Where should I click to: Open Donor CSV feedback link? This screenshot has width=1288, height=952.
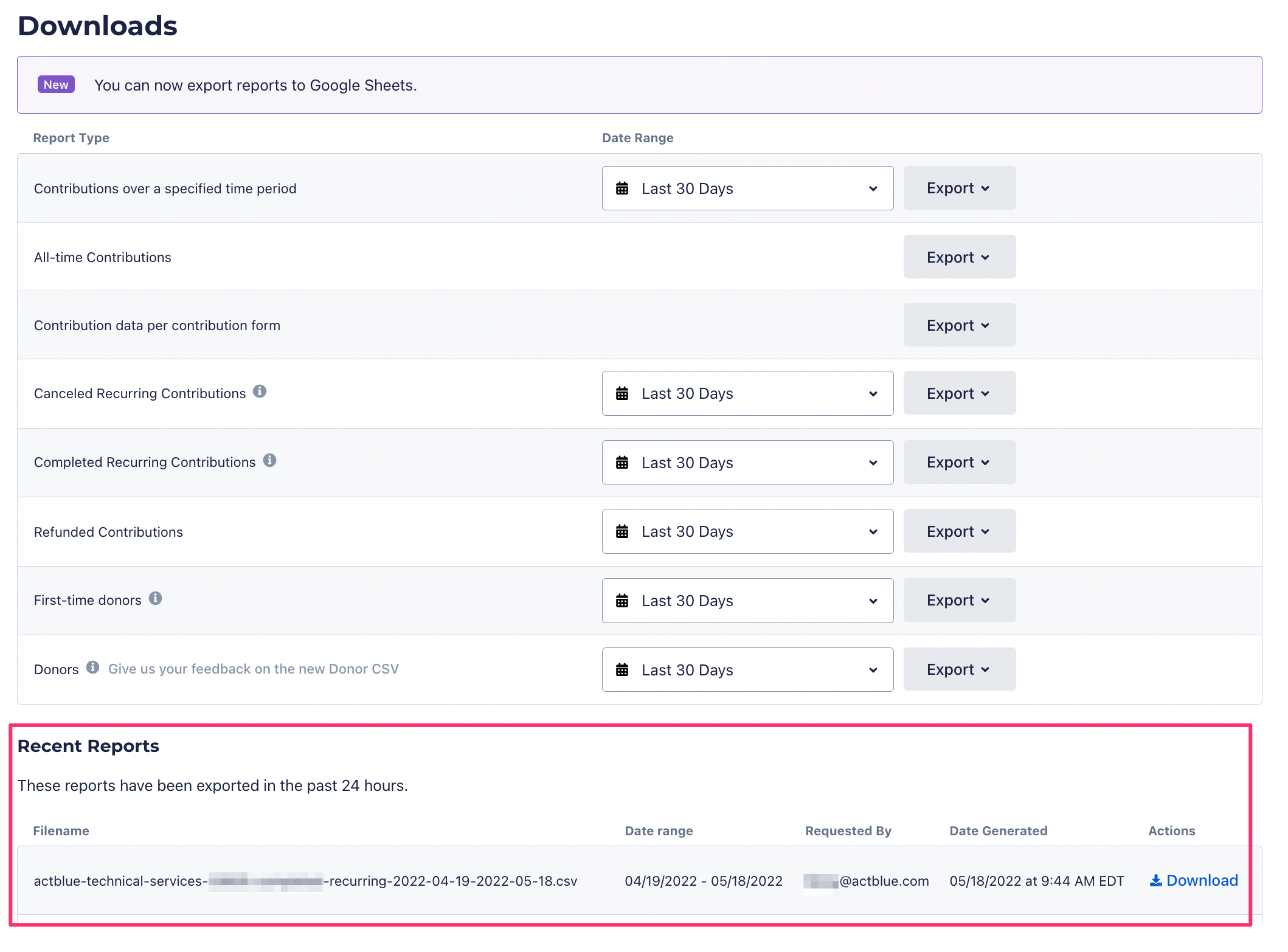[x=253, y=669]
